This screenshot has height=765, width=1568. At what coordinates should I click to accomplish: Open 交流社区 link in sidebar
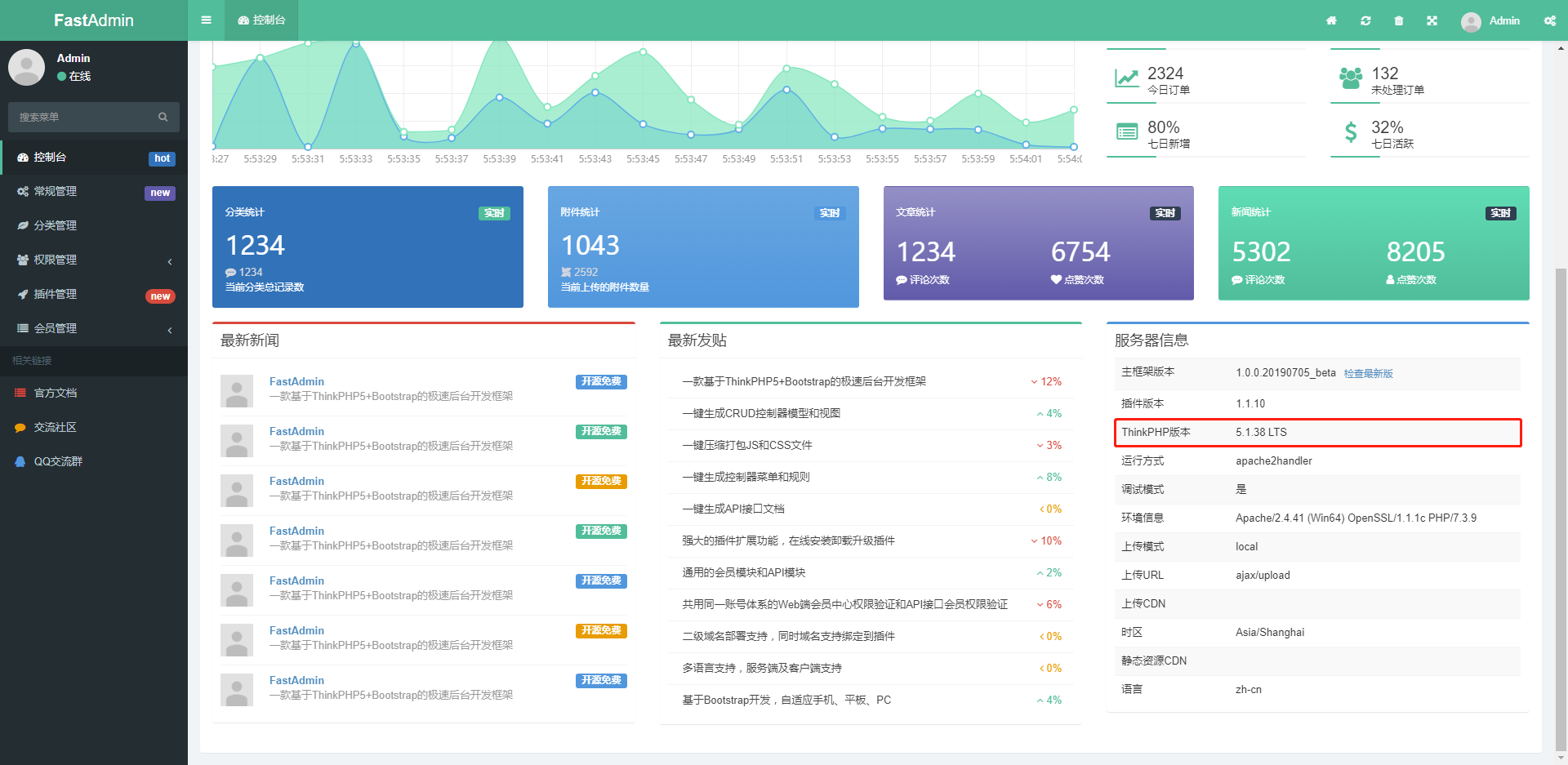[x=94, y=427]
